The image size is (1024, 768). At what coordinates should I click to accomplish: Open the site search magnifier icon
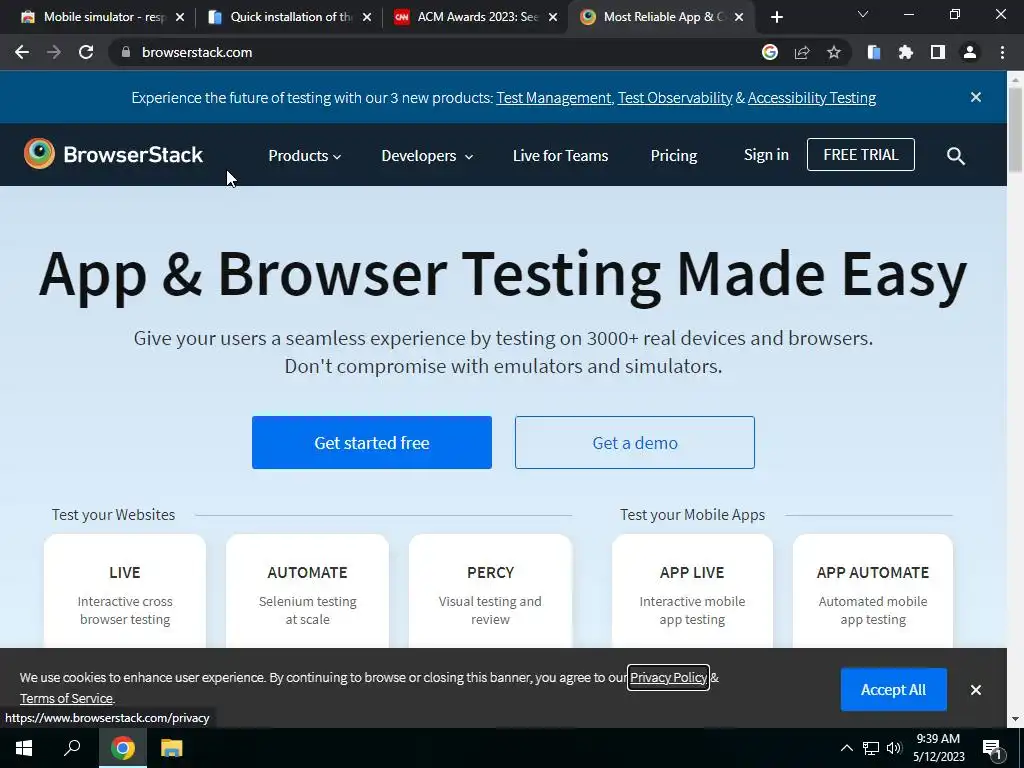pyautogui.click(x=956, y=155)
